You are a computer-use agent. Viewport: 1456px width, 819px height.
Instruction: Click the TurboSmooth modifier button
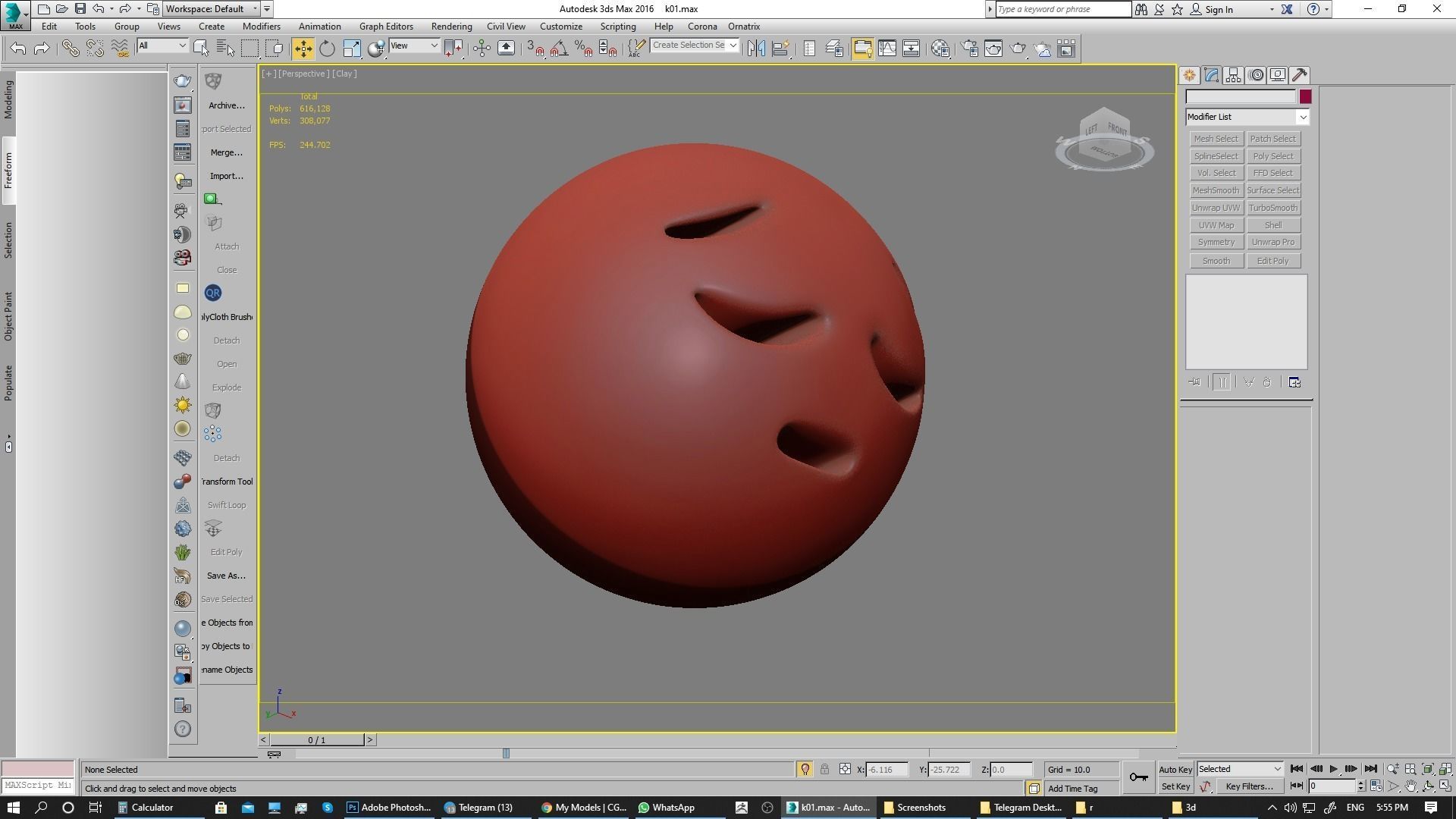point(1273,208)
